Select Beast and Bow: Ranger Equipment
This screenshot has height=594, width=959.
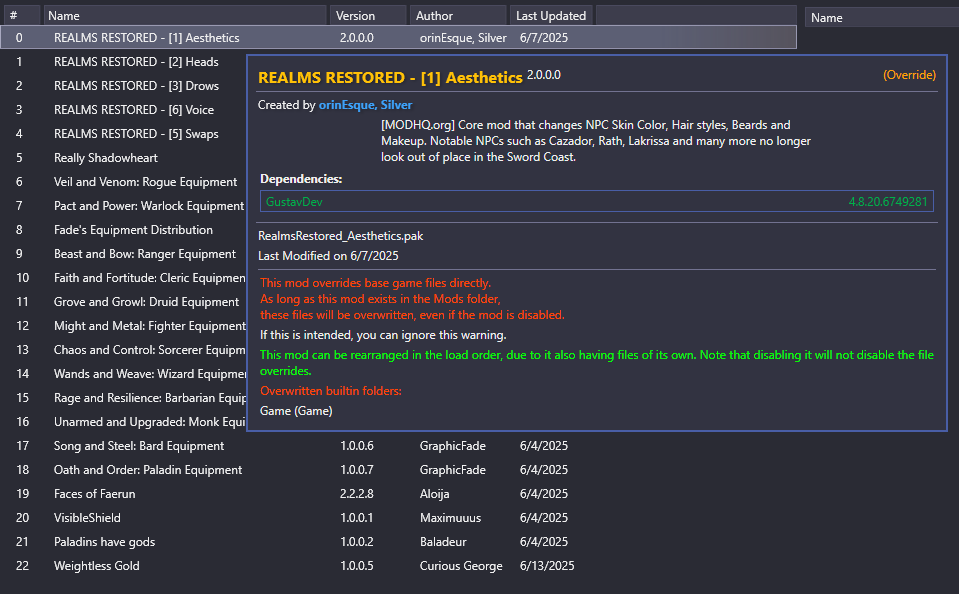[145, 253]
